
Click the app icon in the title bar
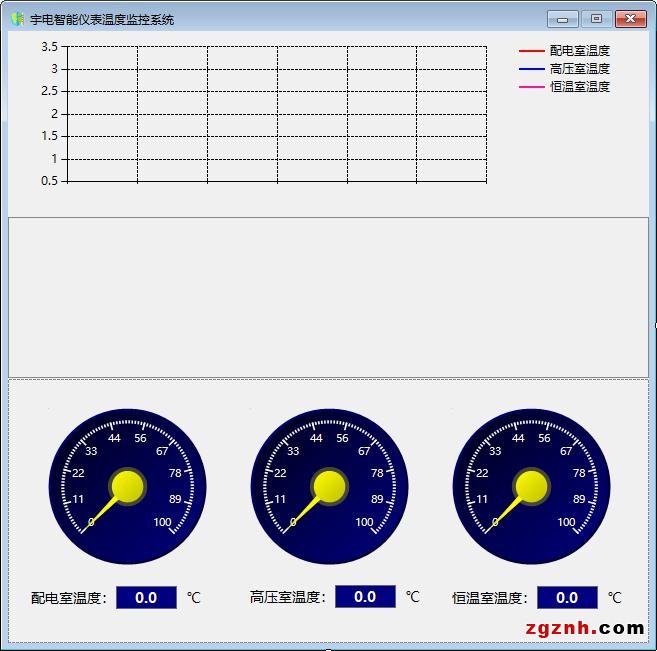tap(16, 19)
